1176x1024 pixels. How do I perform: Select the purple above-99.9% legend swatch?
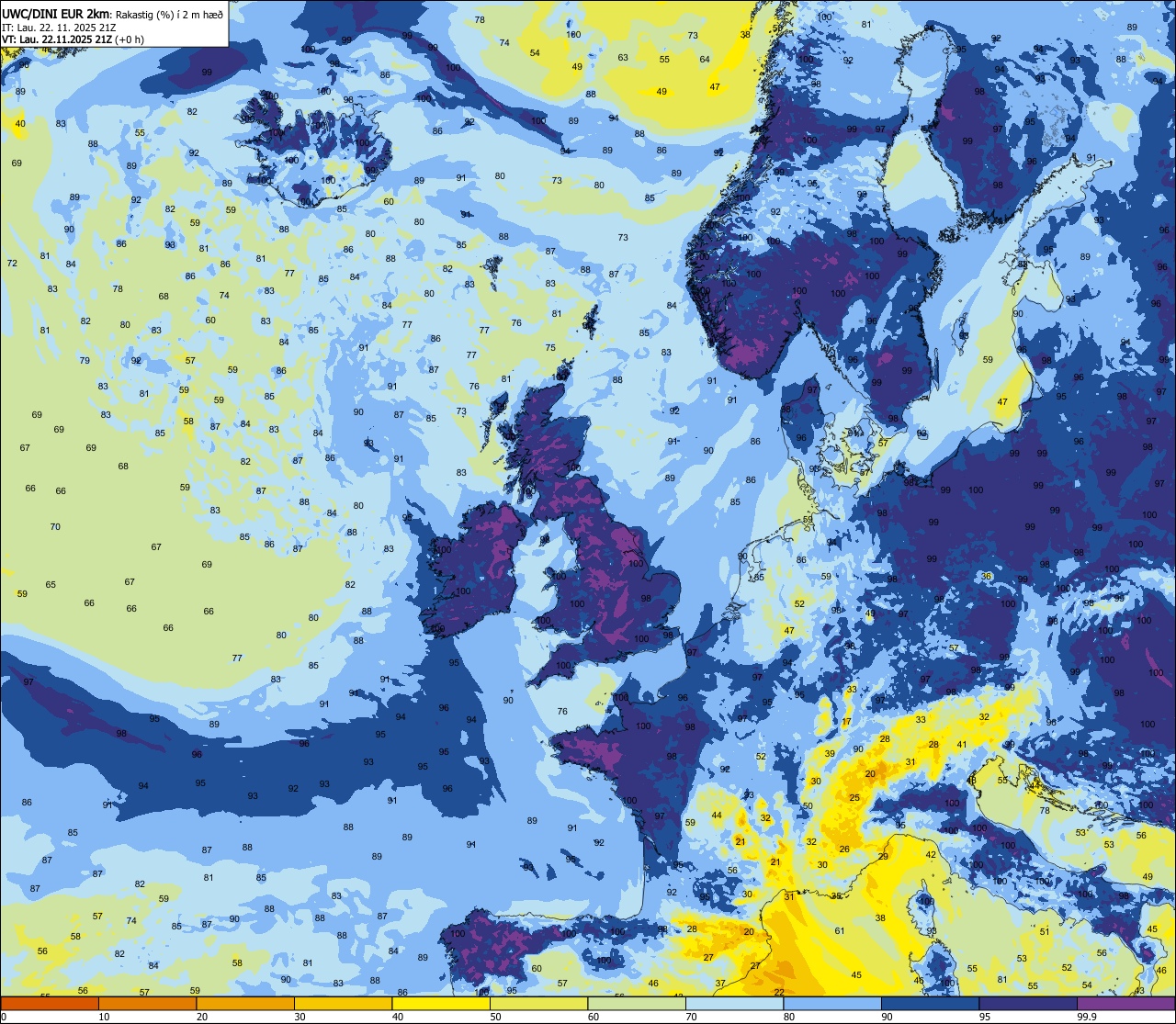(x=1125, y=1004)
